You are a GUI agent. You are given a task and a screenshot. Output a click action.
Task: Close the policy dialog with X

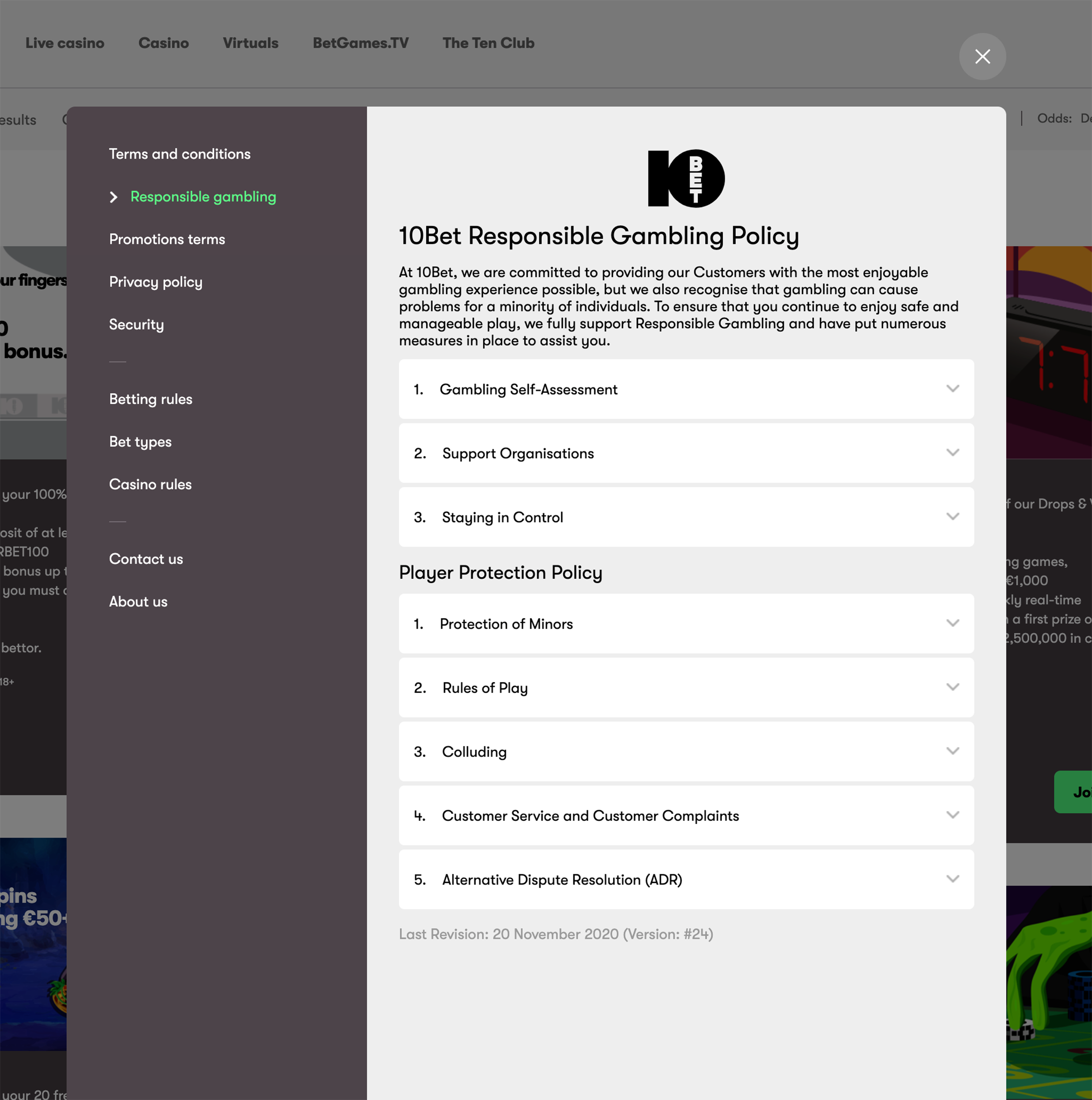982,57
